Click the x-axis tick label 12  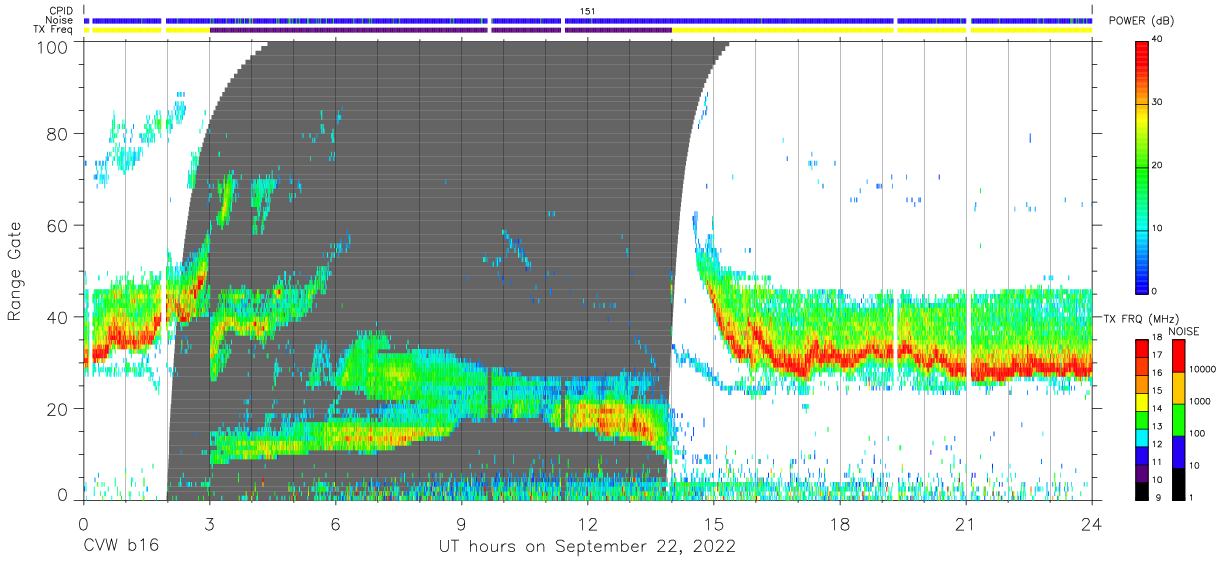coord(587,524)
